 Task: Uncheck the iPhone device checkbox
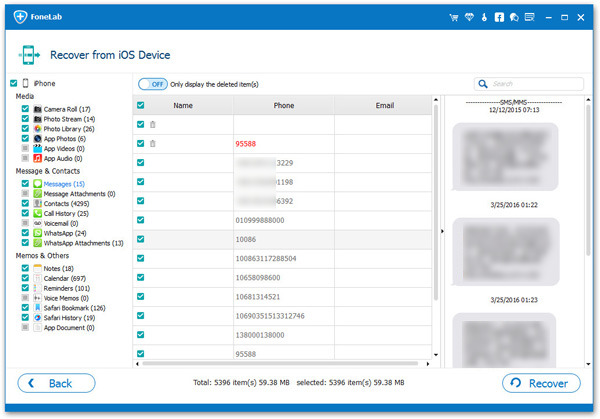[x=14, y=83]
